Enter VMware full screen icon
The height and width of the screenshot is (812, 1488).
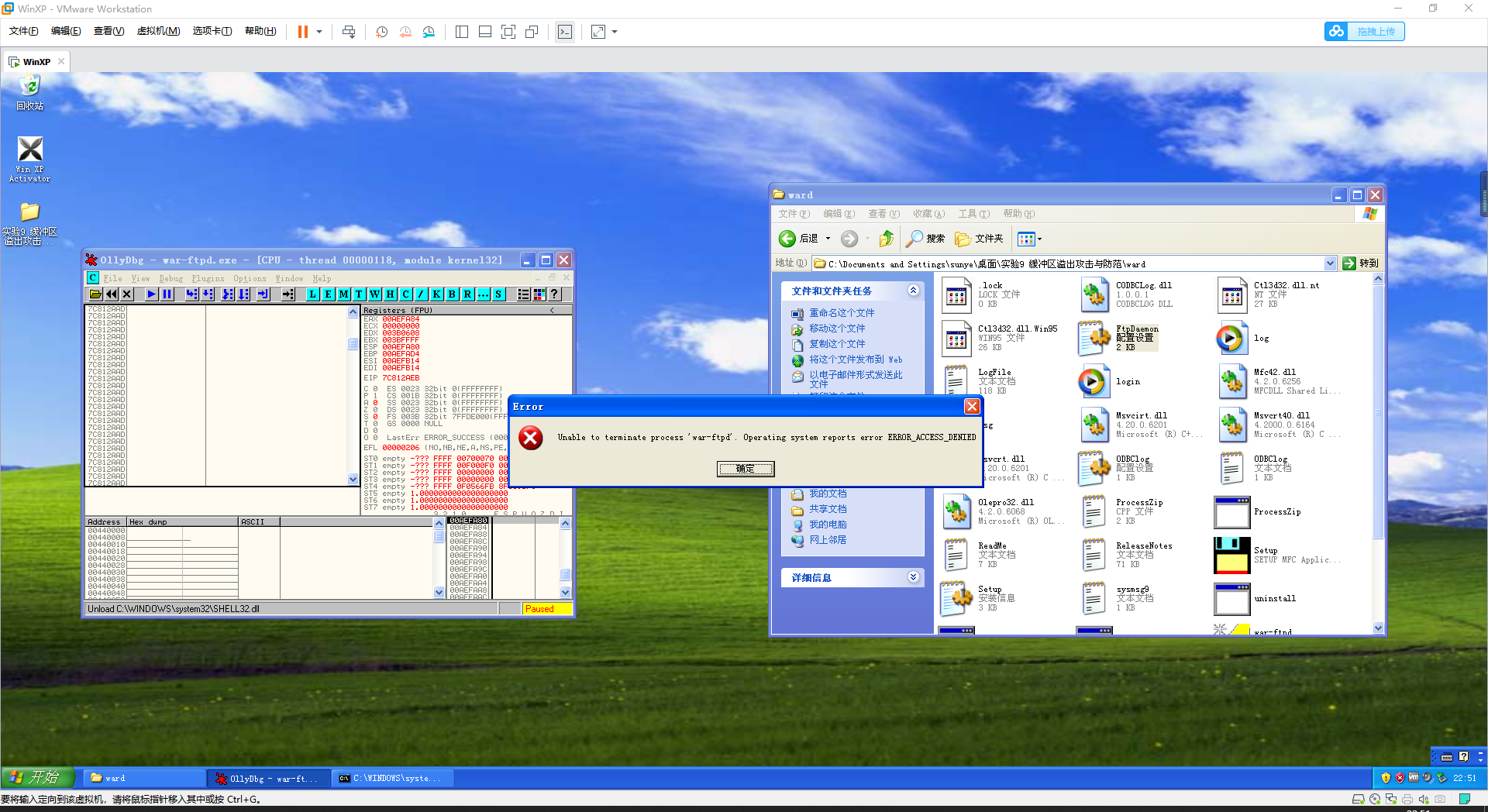pyautogui.click(x=508, y=32)
